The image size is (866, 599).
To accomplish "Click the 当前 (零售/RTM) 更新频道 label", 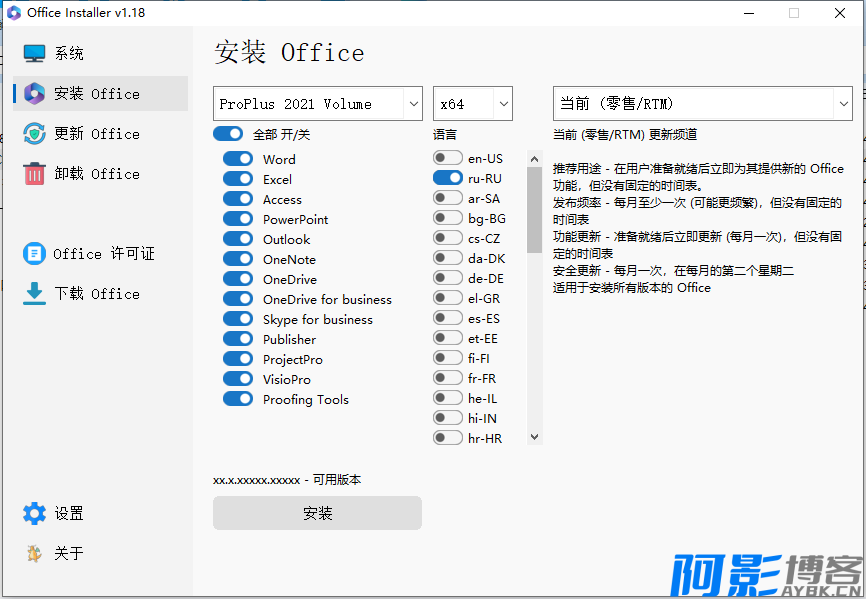I will click(x=625, y=134).
